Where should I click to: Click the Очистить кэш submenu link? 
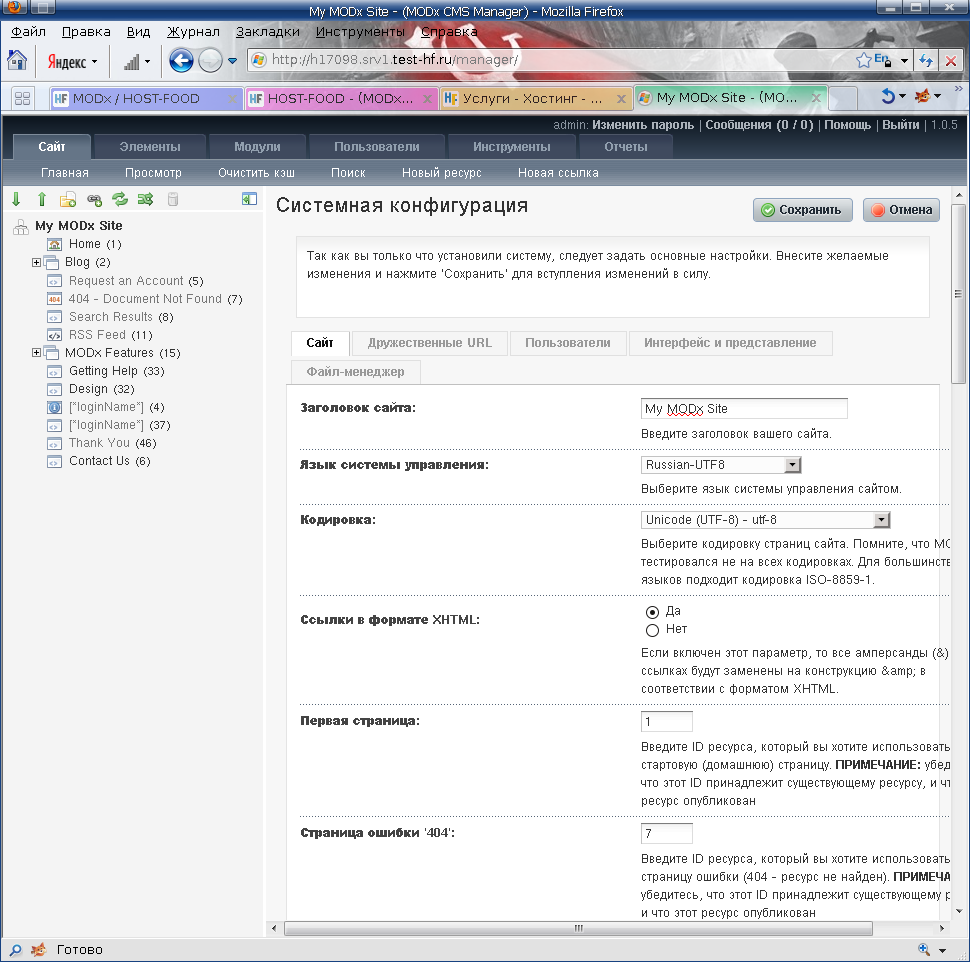[x=256, y=173]
